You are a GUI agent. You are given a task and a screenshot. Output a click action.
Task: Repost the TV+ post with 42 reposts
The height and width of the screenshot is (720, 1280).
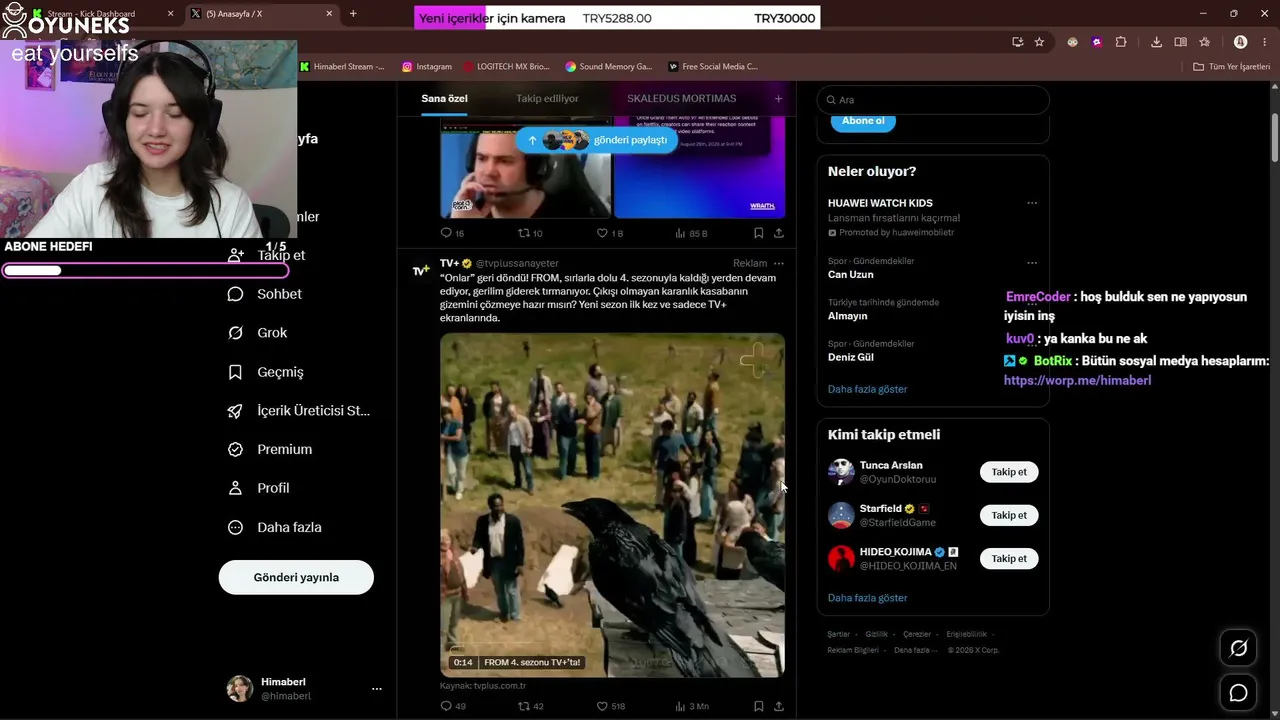(x=523, y=706)
